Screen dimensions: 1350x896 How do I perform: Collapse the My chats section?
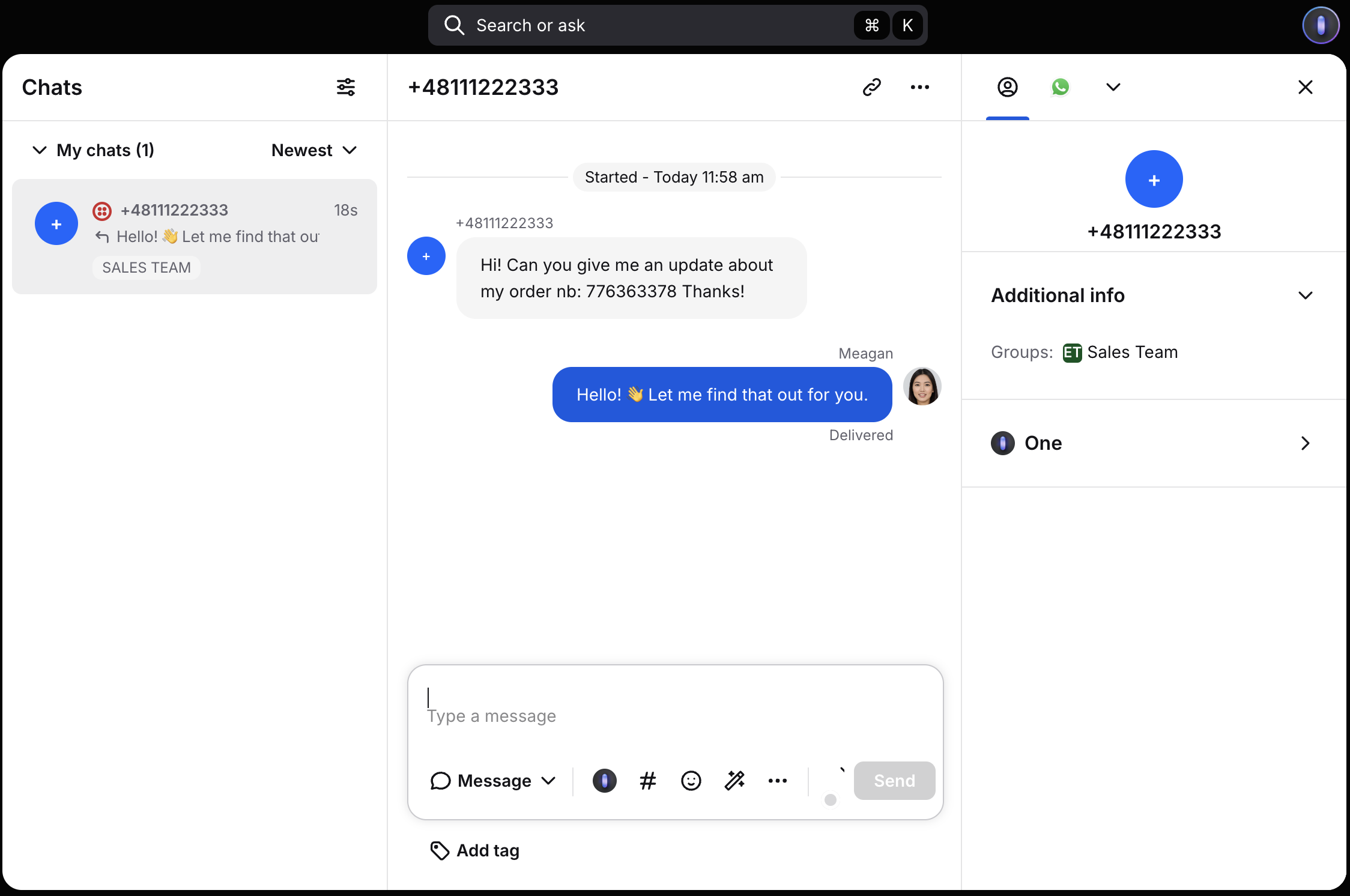pyautogui.click(x=40, y=150)
